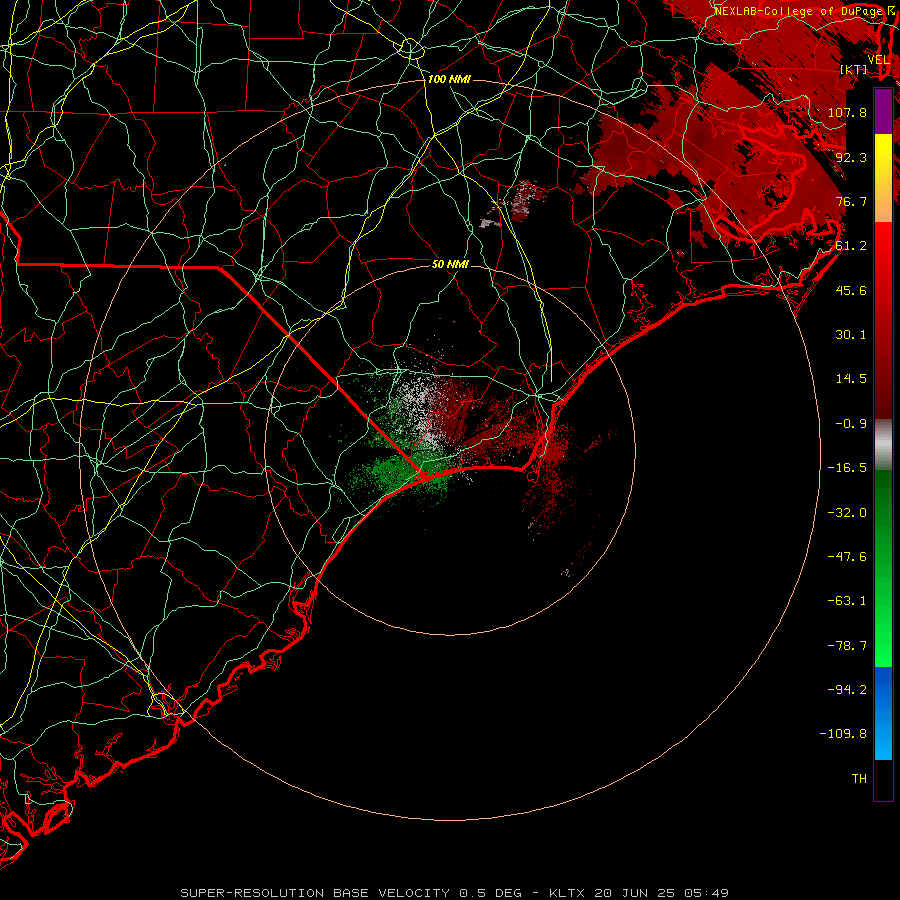Pick the black TH segment of color bar

tap(883, 779)
